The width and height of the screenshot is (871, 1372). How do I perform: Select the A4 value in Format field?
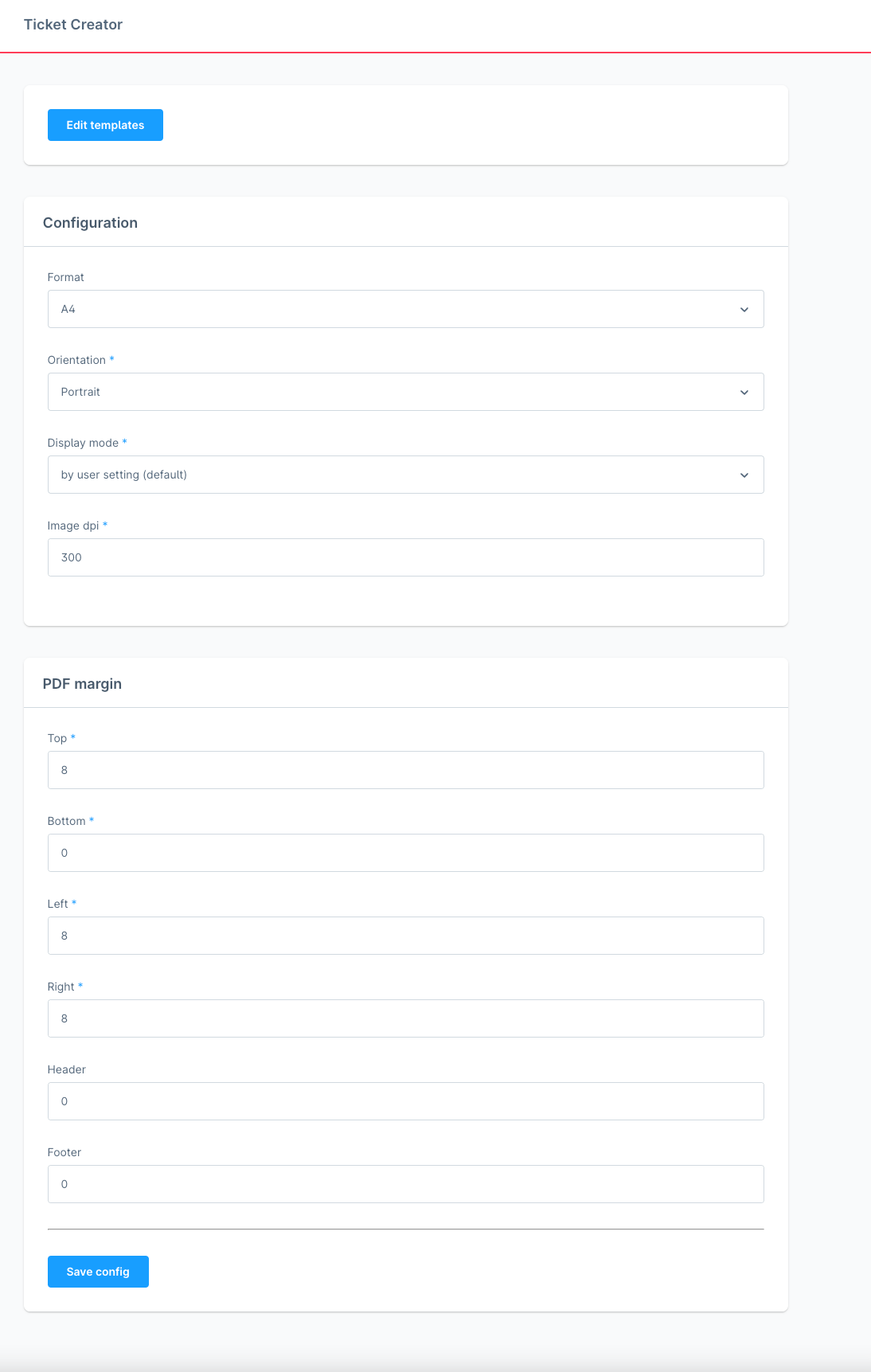68,309
